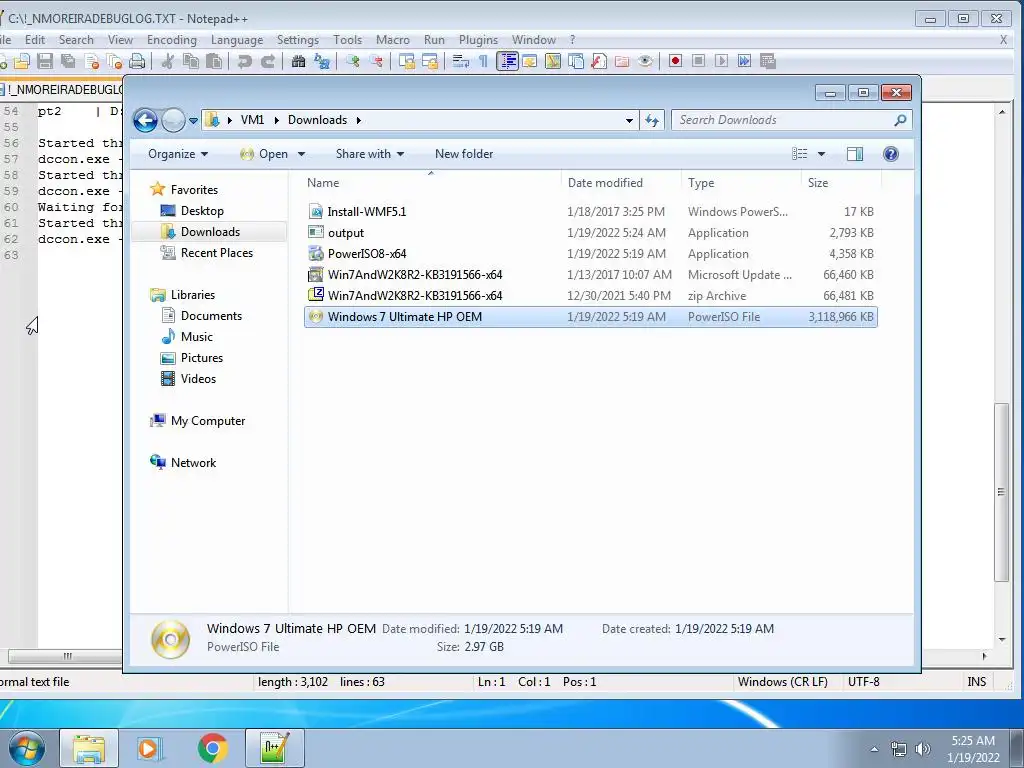
Task: Open the Settings menu in Notepad++
Action: coord(298,40)
